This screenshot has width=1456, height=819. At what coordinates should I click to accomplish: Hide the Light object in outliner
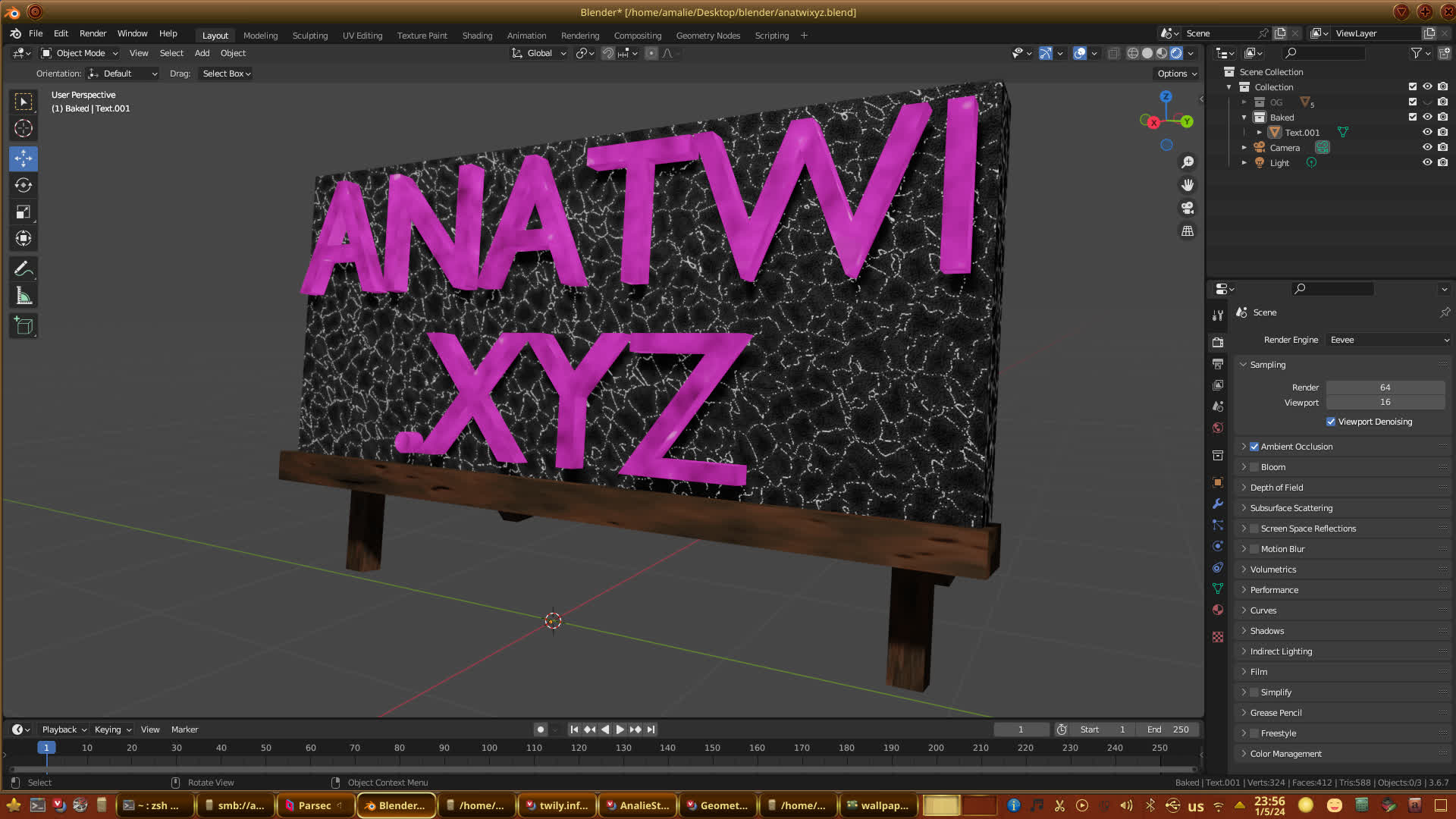coord(1426,162)
